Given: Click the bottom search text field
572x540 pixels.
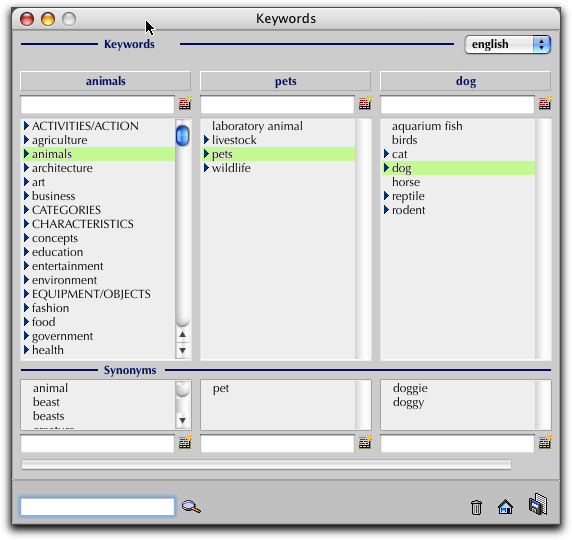Looking at the screenshot, I should point(97,506).
